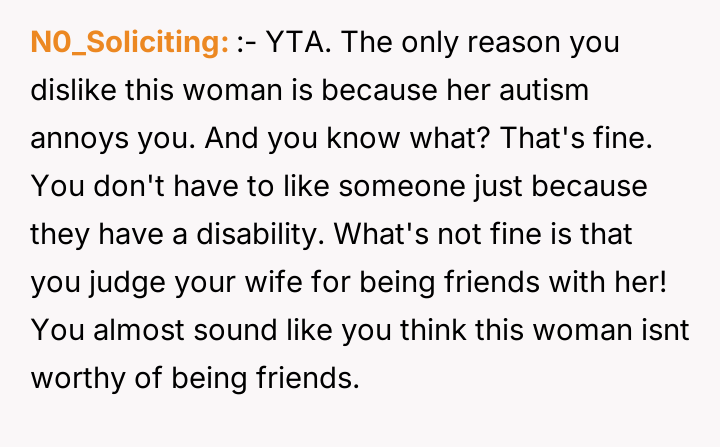Viewport: 720px width, 447px height.
Task: Click the ":-" separator after the username
Action: coord(246,43)
